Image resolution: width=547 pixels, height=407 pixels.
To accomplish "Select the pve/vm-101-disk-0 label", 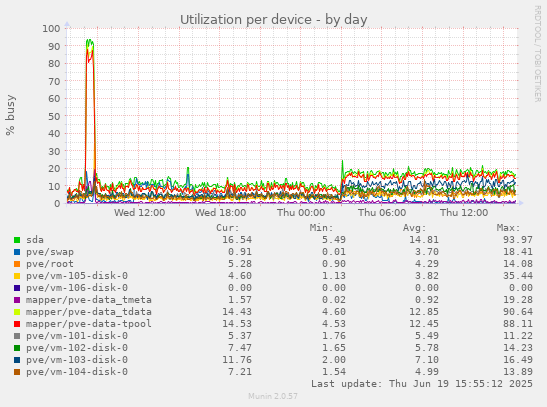I will click(x=77, y=336).
